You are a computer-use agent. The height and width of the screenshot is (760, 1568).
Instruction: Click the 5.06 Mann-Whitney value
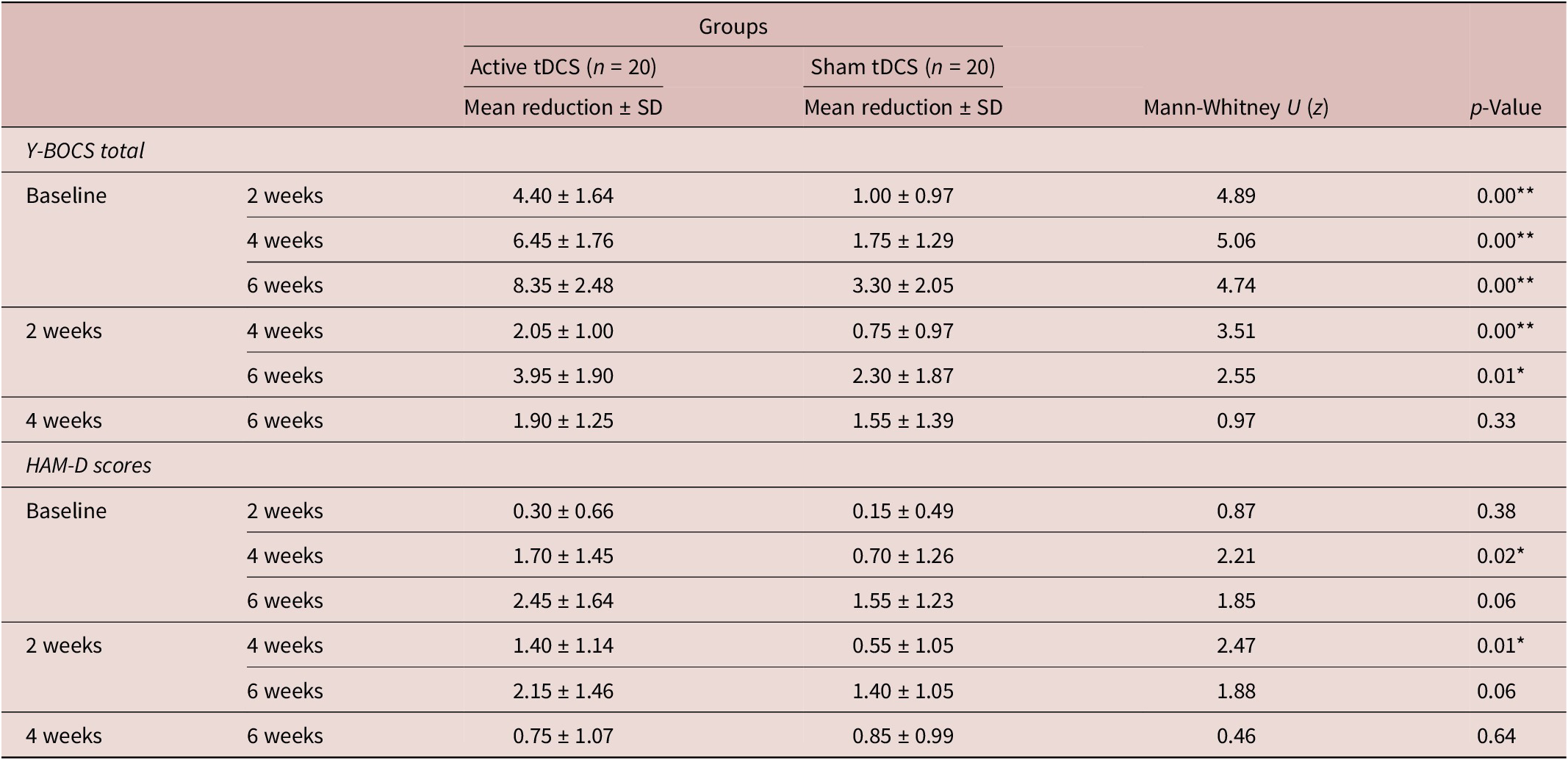1236,240
